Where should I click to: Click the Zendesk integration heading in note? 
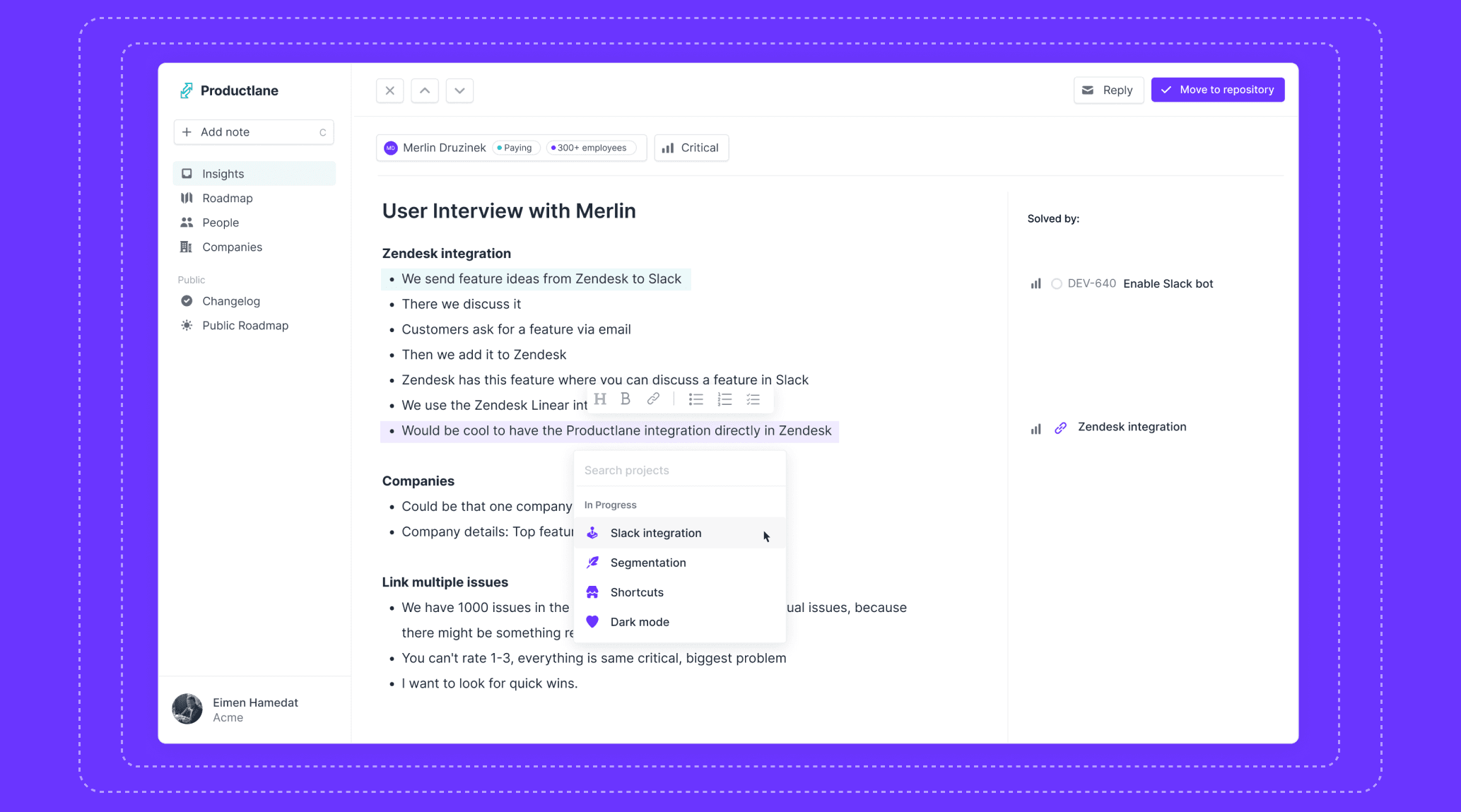coord(446,254)
